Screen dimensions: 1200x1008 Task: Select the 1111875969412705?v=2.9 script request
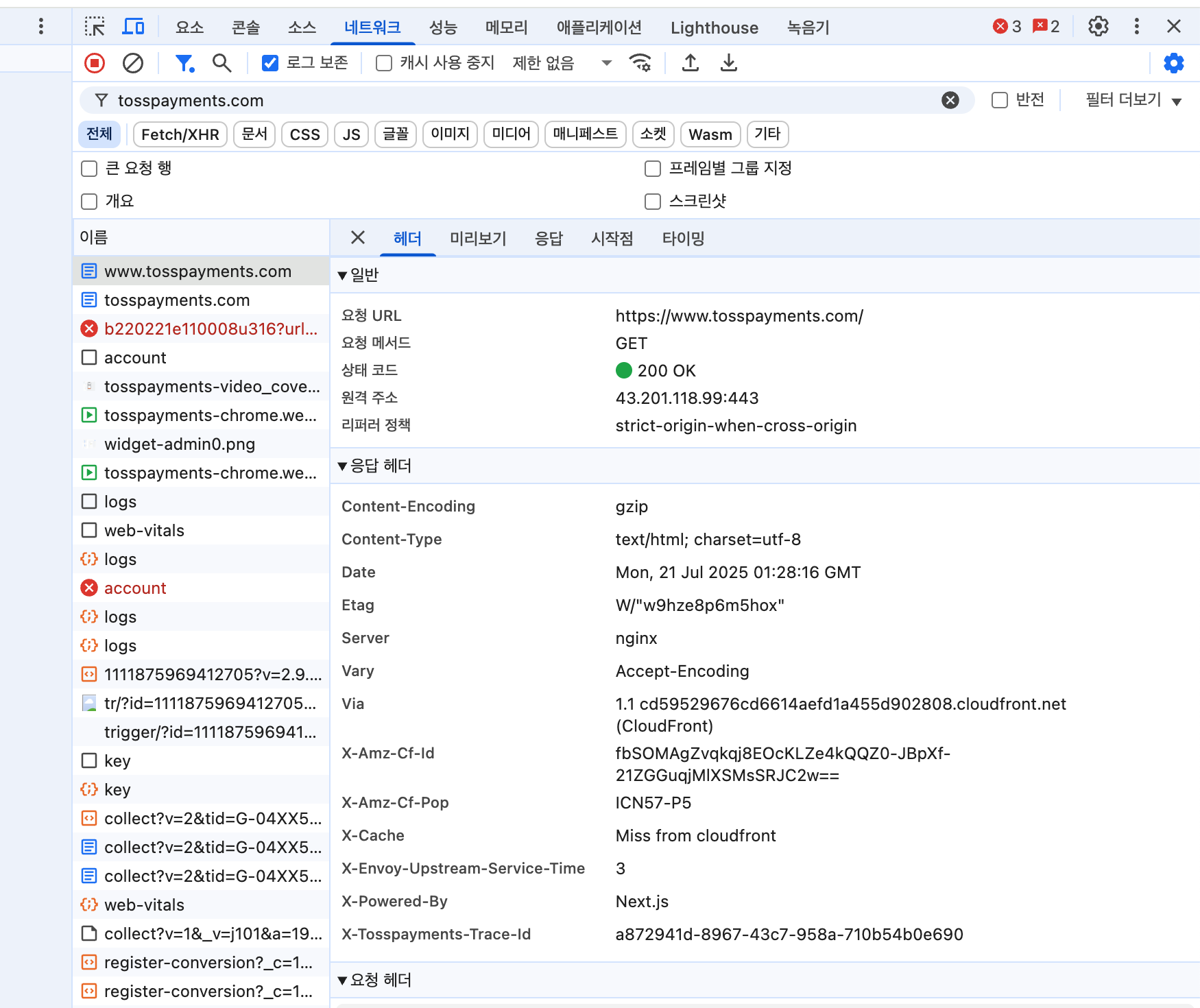click(201, 675)
